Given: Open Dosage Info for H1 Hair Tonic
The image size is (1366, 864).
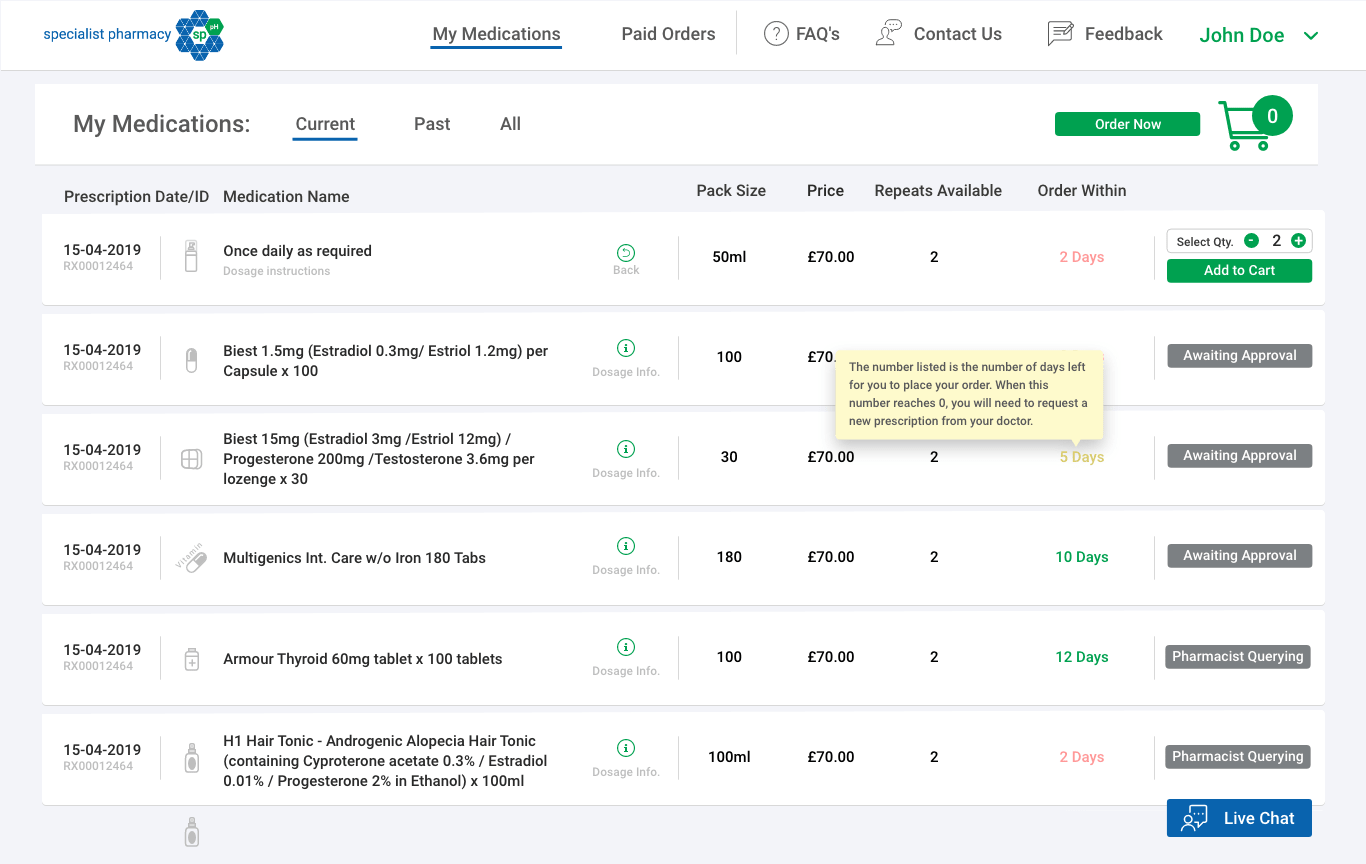Looking at the screenshot, I should tap(626, 748).
